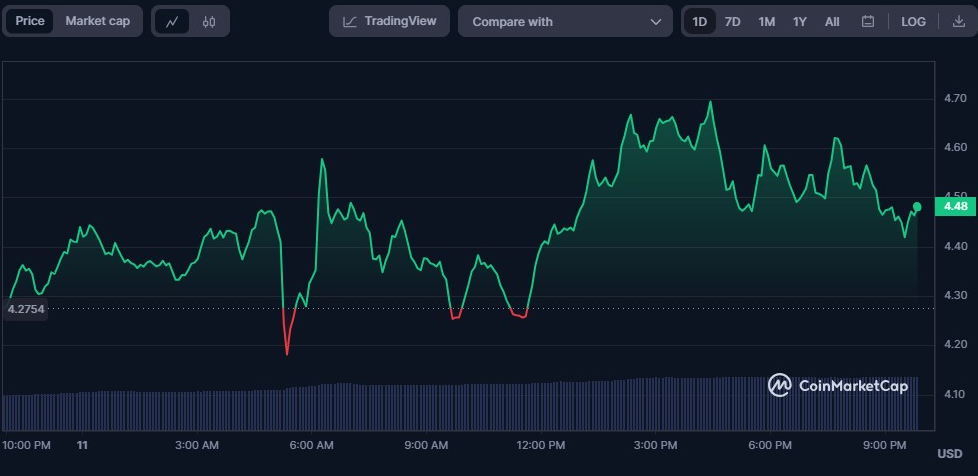Switch to the 7D time range
The image size is (978, 476).
pos(733,21)
